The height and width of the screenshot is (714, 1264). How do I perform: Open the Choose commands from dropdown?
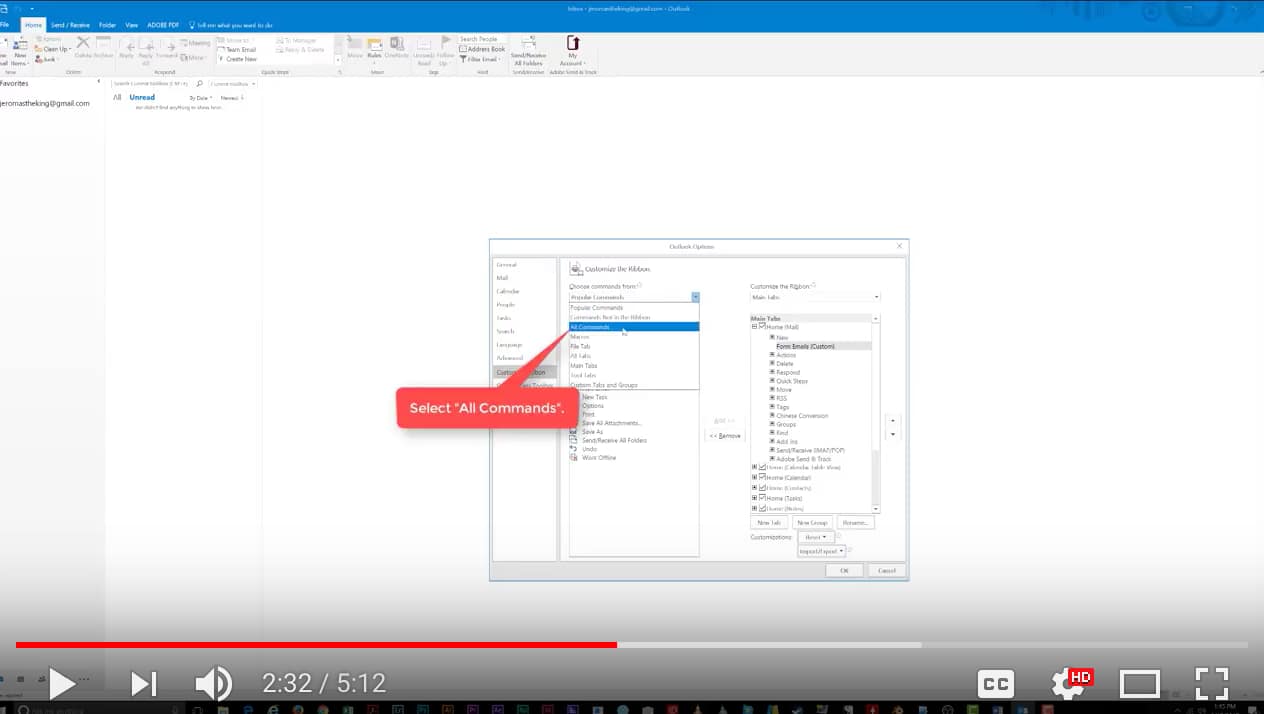tap(695, 296)
